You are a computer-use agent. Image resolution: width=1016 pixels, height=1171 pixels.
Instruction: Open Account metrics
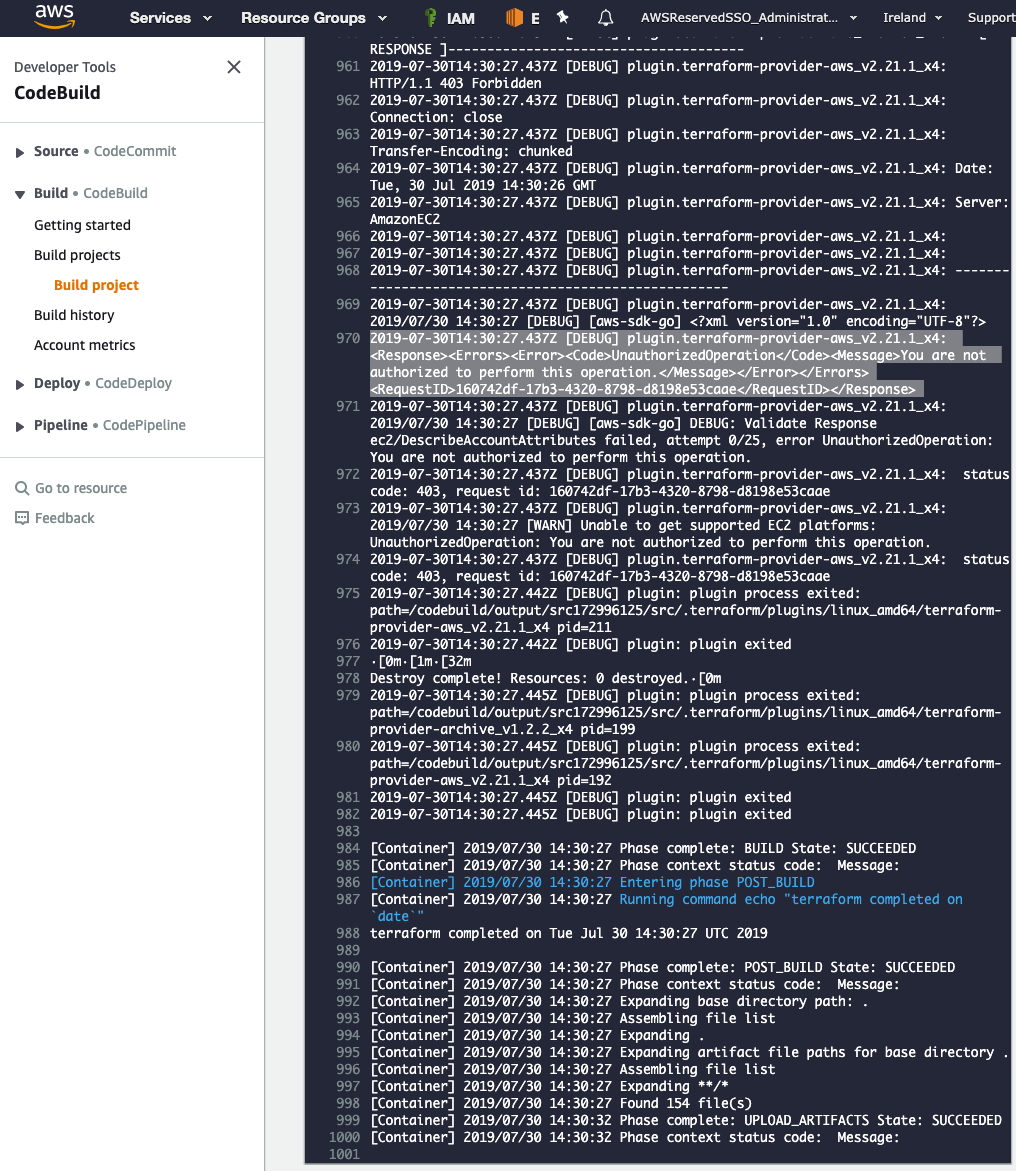click(x=84, y=345)
